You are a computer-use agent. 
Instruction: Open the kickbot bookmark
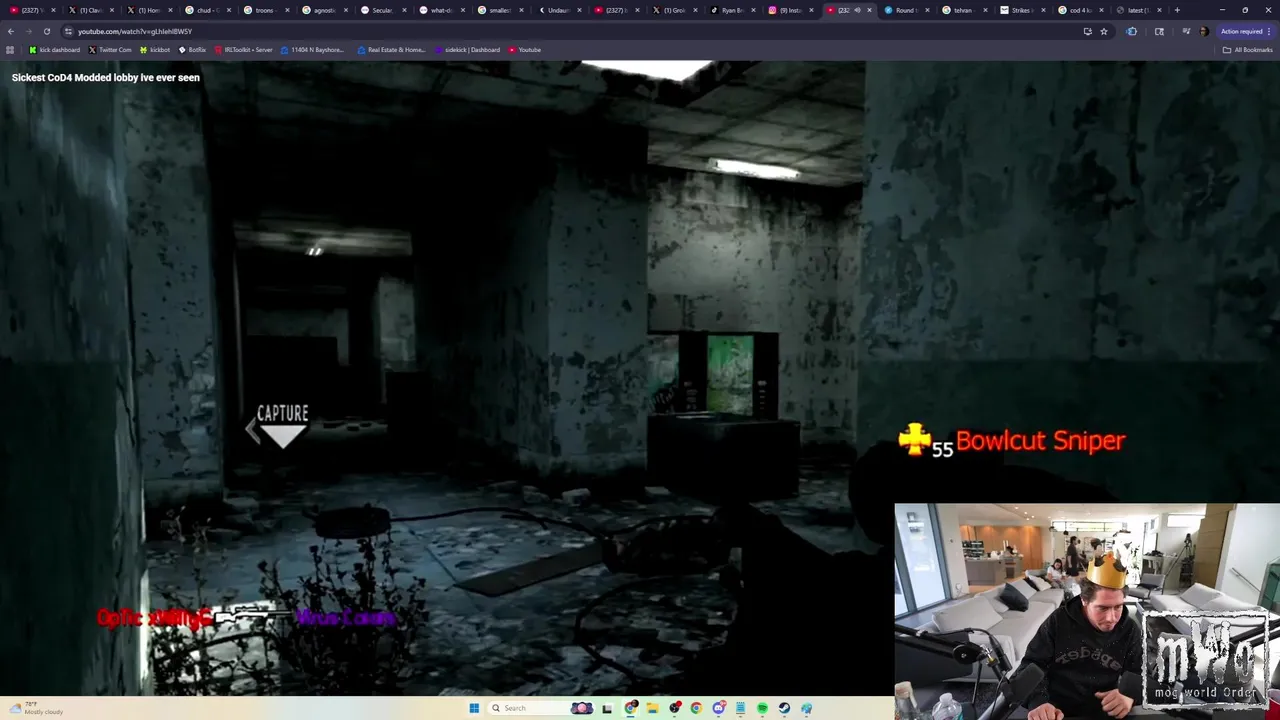pyautogui.click(x=154, y=50)
